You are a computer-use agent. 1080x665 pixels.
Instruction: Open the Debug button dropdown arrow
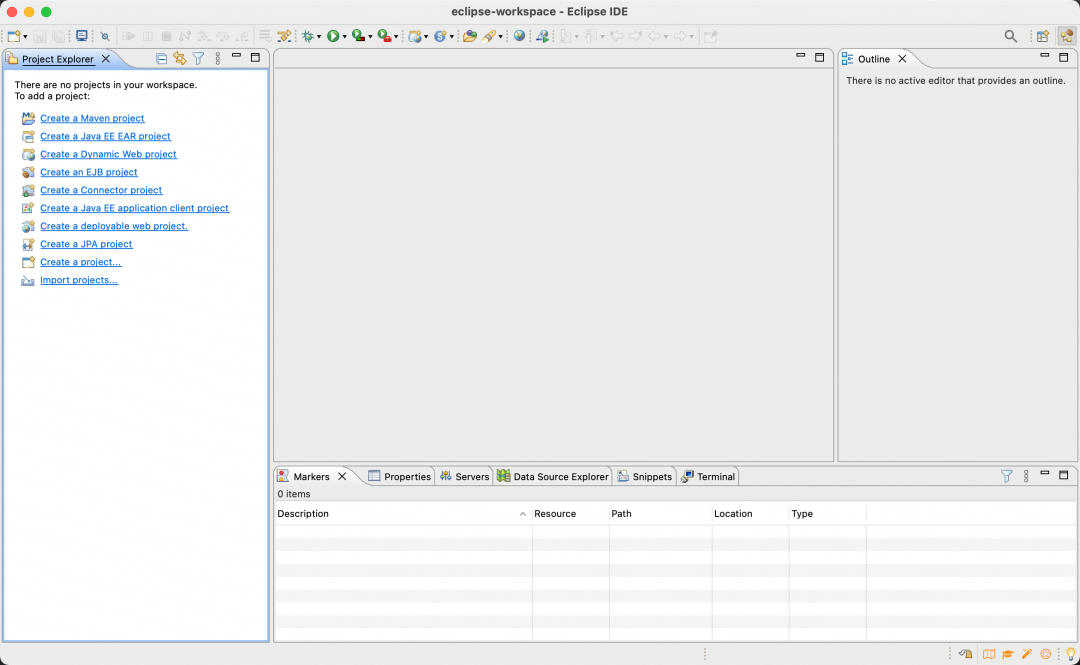[x=320, y=37]
